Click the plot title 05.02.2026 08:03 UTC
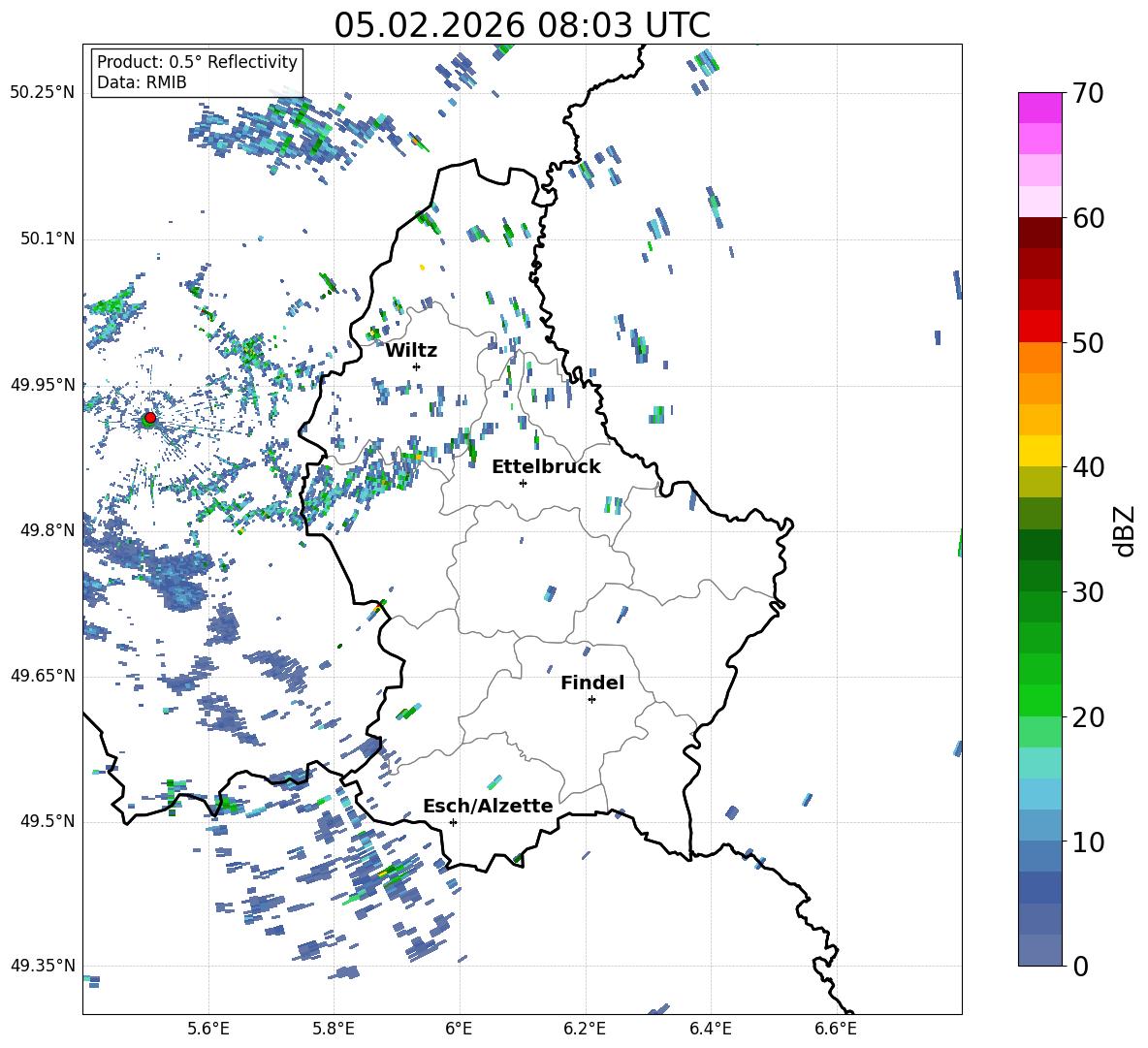 pyautogui.click(x=522, y=25)
